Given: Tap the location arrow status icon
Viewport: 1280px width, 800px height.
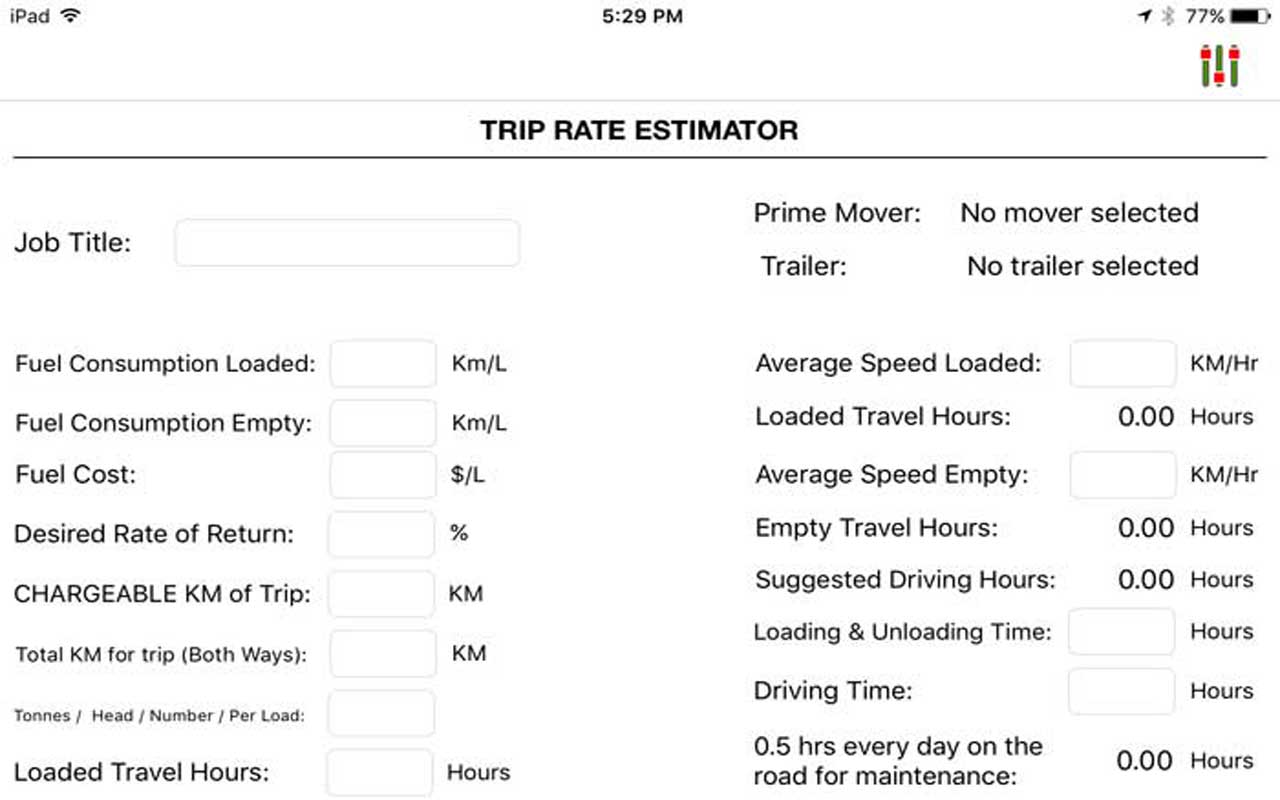Looking at the screenshot, I should 1145,16.
